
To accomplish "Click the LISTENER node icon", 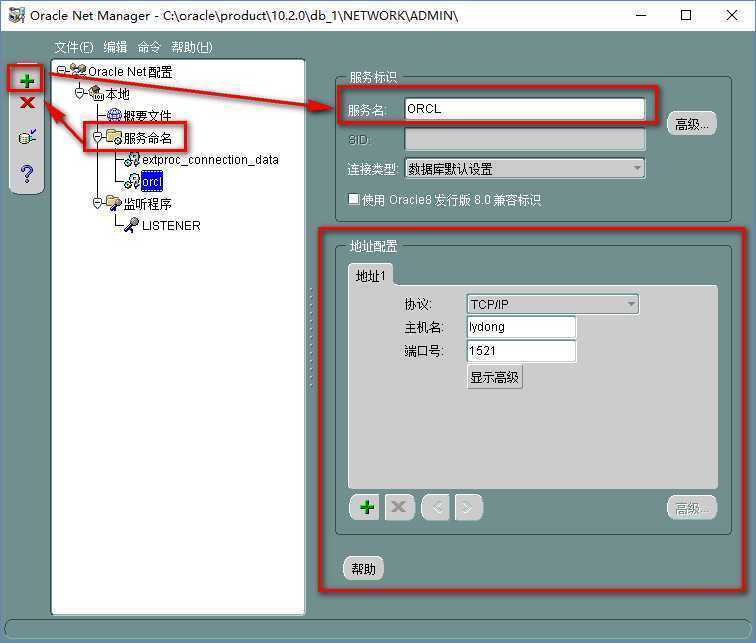I will 132,225.
